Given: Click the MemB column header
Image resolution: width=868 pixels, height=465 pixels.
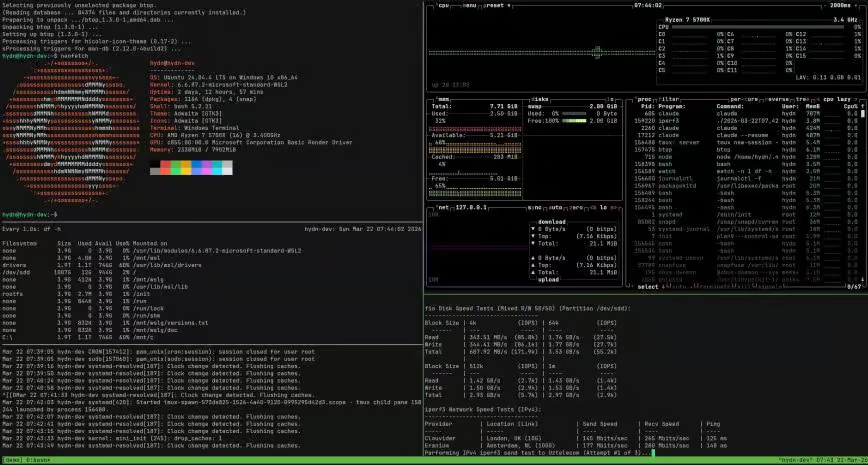Looking at the screenshot, I should coord(813,106).
